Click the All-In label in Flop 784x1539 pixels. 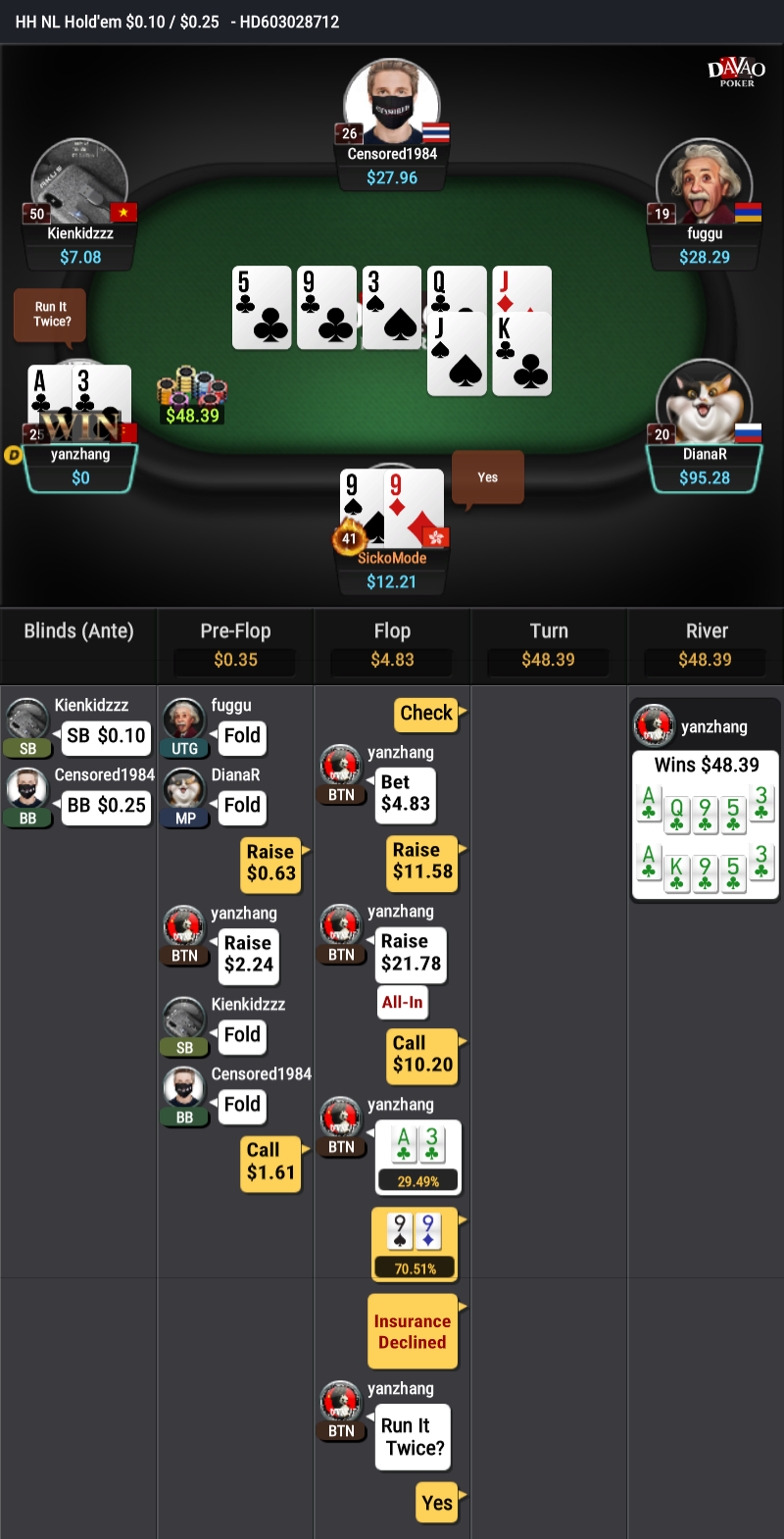coord(403,1002)
